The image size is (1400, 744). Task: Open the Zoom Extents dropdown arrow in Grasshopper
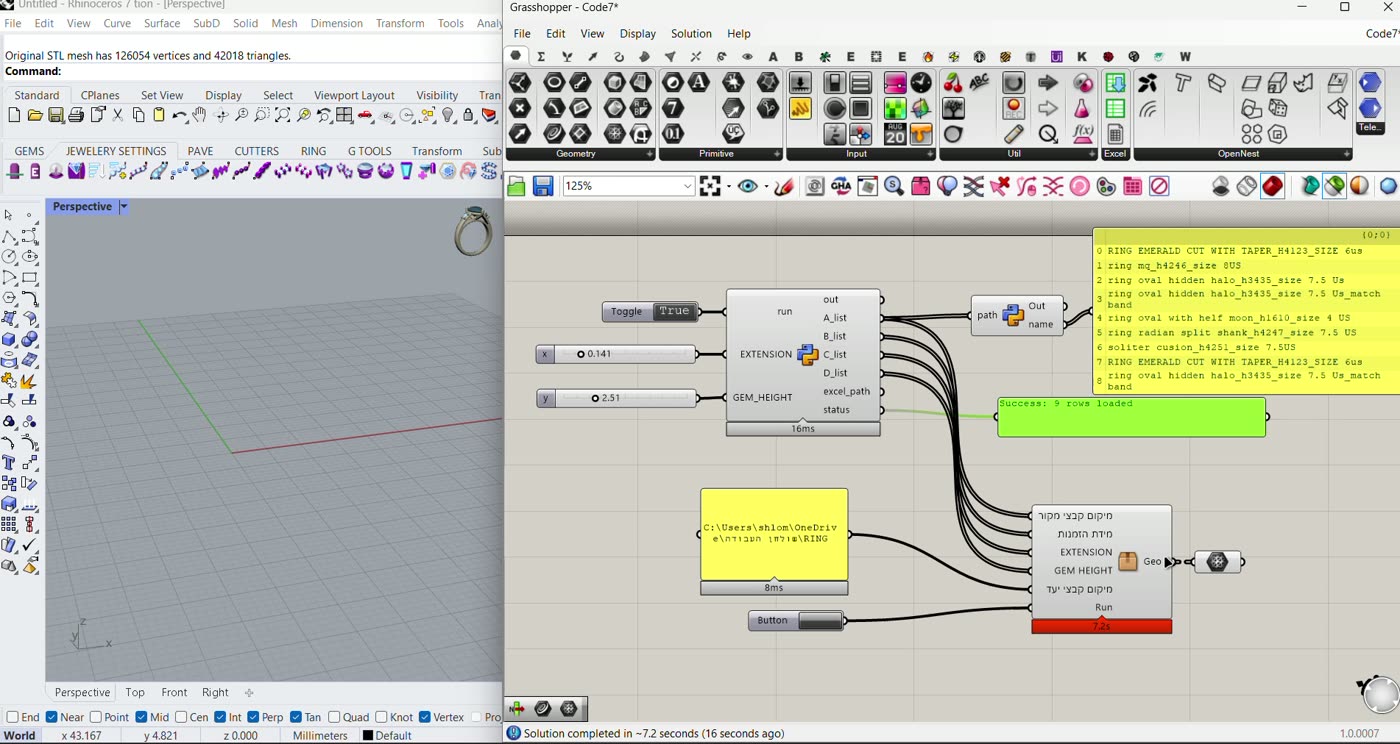(x=728, y=187)
